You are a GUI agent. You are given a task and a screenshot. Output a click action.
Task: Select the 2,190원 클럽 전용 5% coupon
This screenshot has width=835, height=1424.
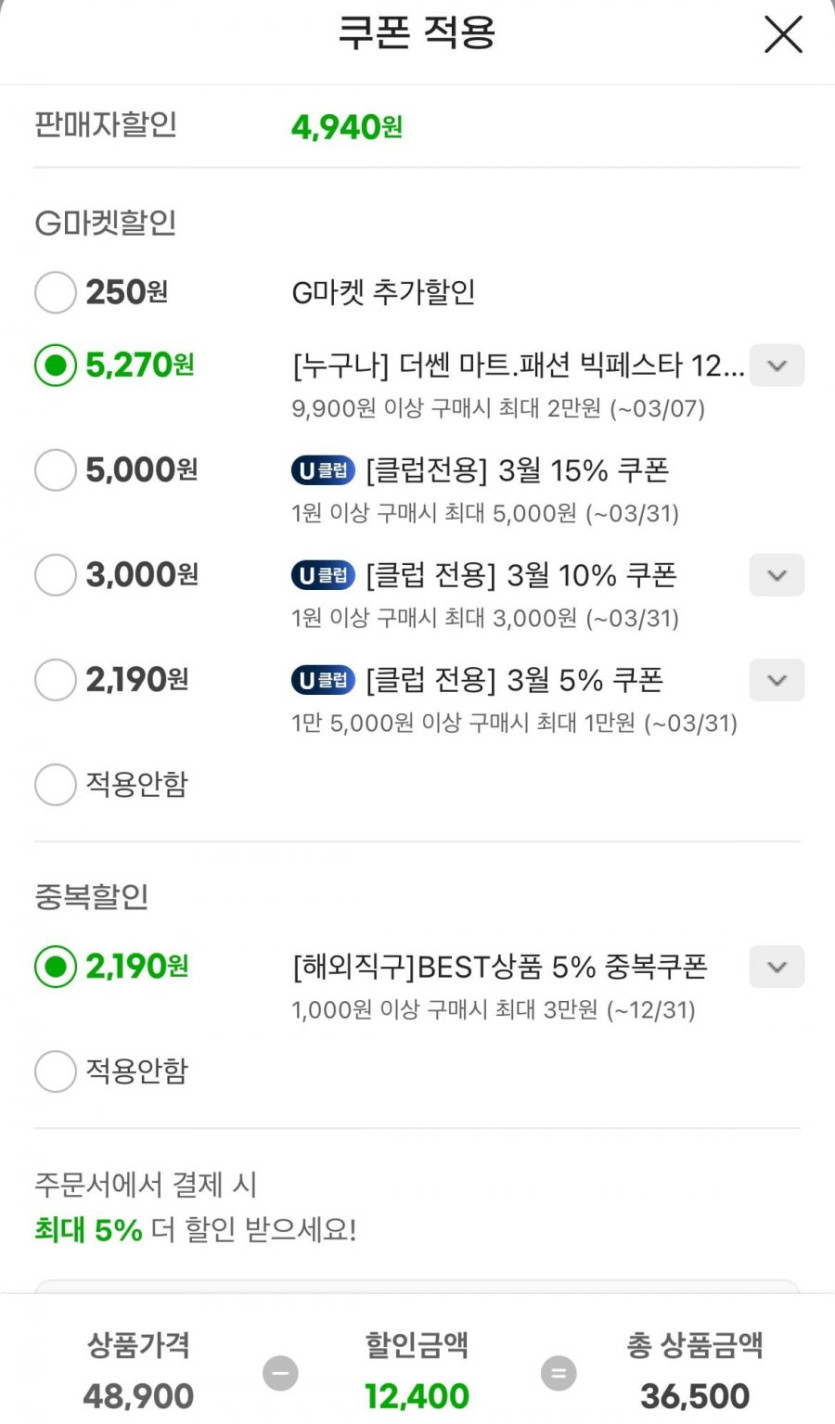55,681
